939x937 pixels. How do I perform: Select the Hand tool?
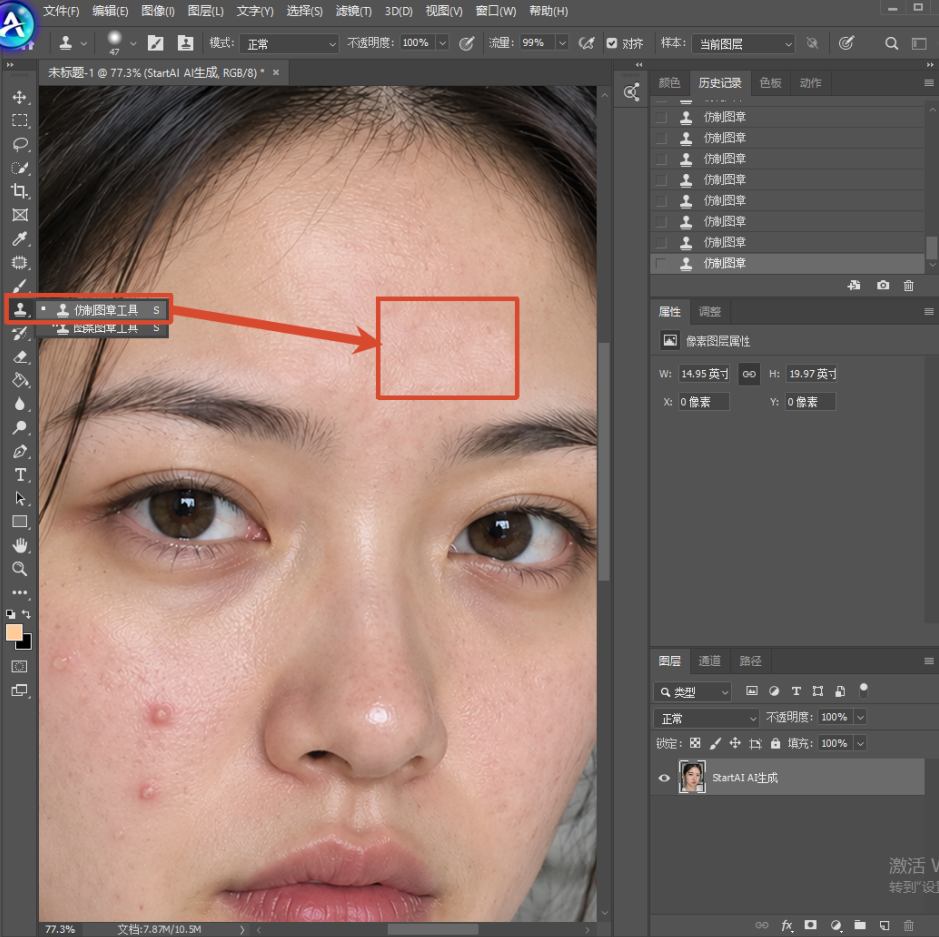(20, 545)
